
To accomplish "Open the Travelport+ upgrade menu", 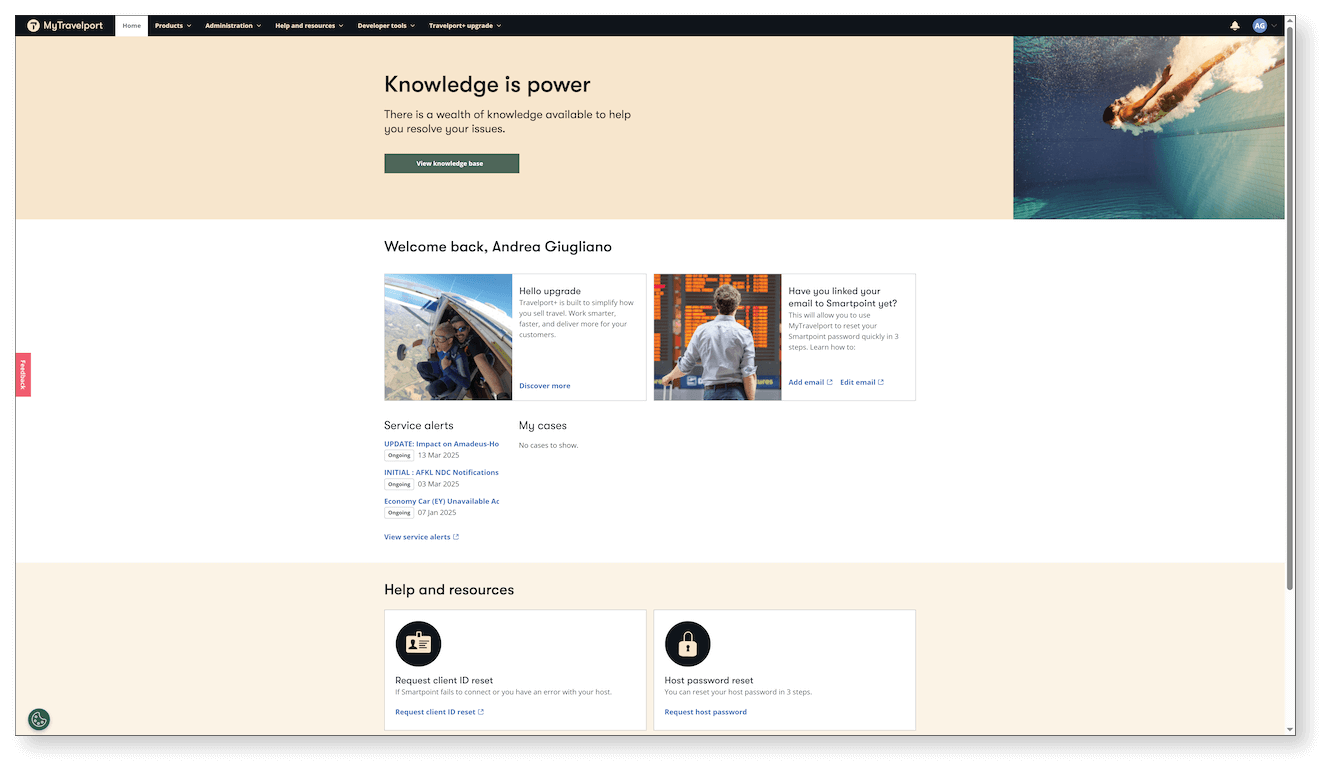I will point(465,26).
